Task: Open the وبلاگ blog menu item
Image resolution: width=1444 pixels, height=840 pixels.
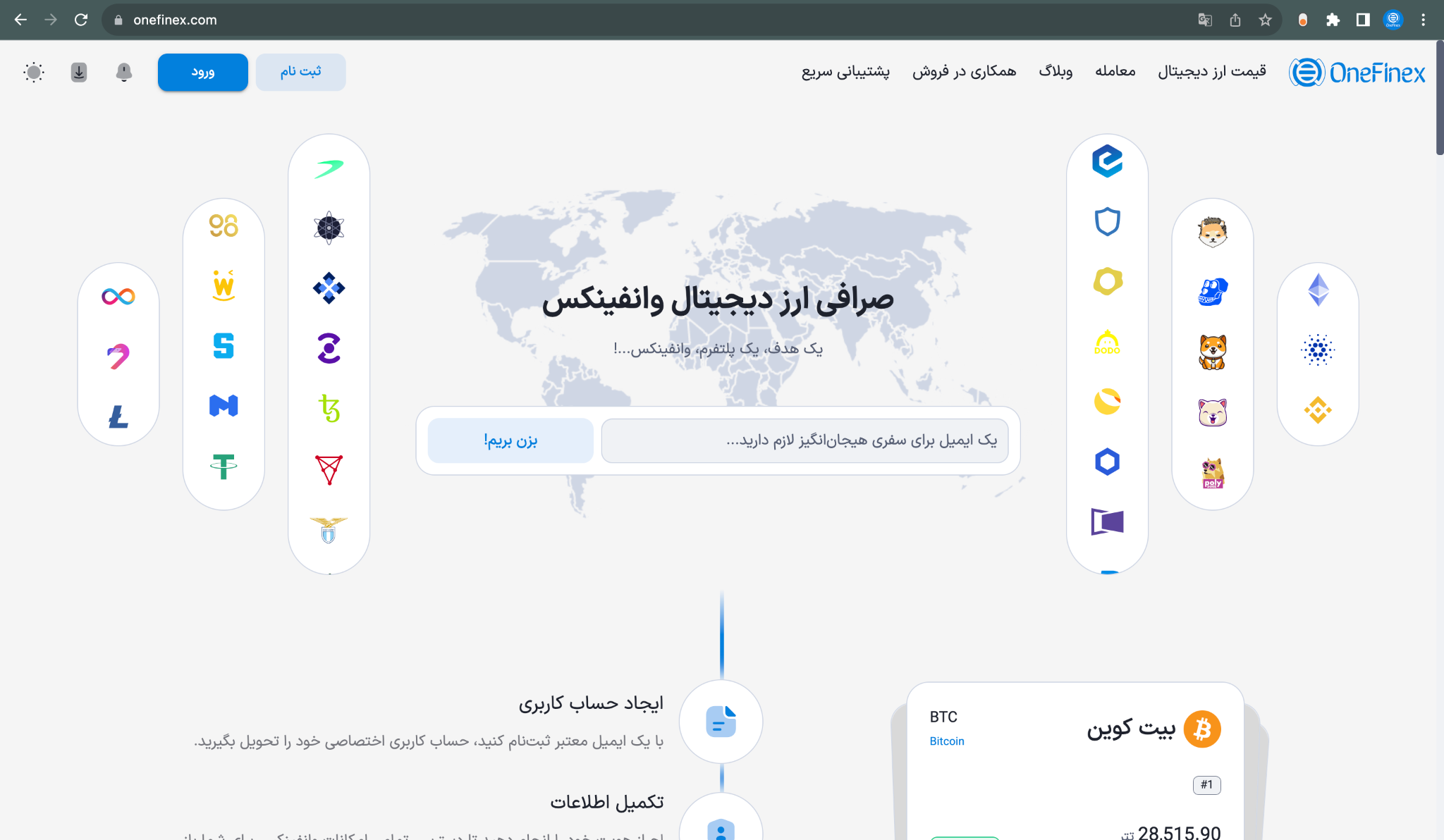Action: coord(1056,71)
